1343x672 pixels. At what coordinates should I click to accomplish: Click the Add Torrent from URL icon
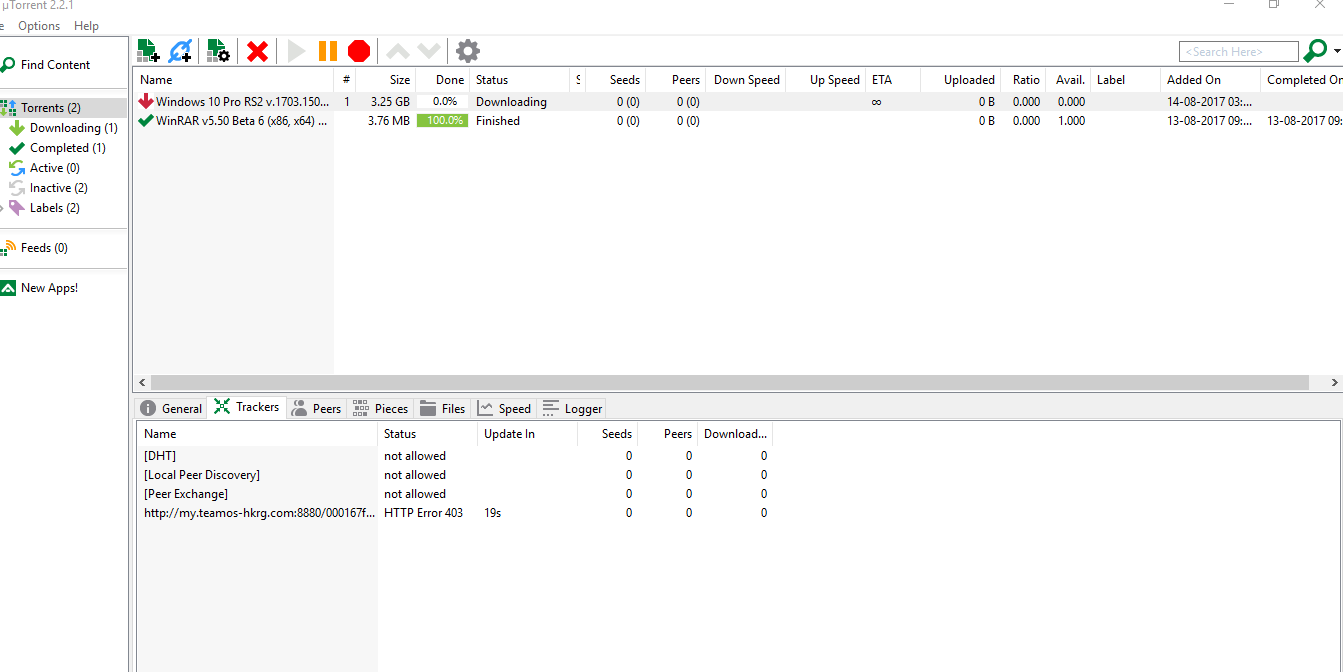pos(180,51)
